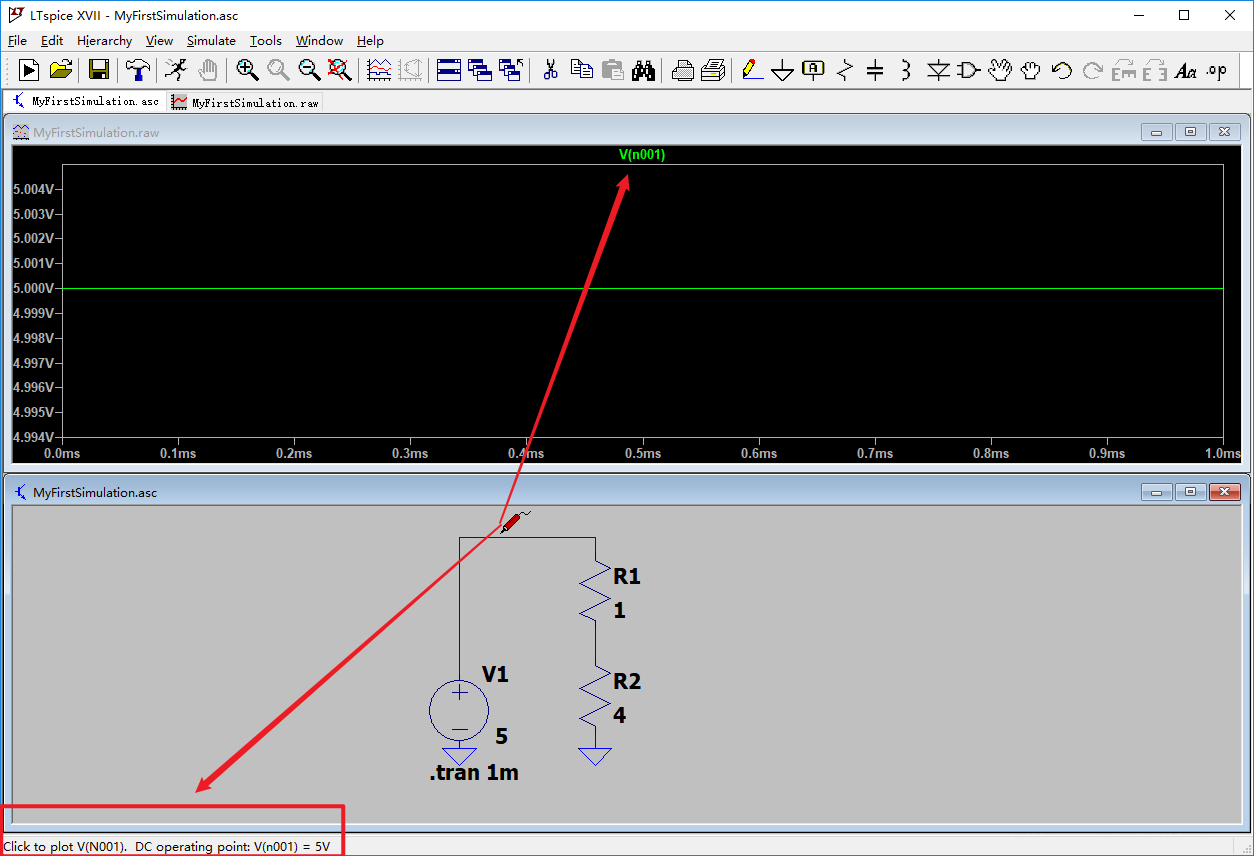Click the R2 value 4
Viewport: 1254px width, 856px height.
[620, 715]
